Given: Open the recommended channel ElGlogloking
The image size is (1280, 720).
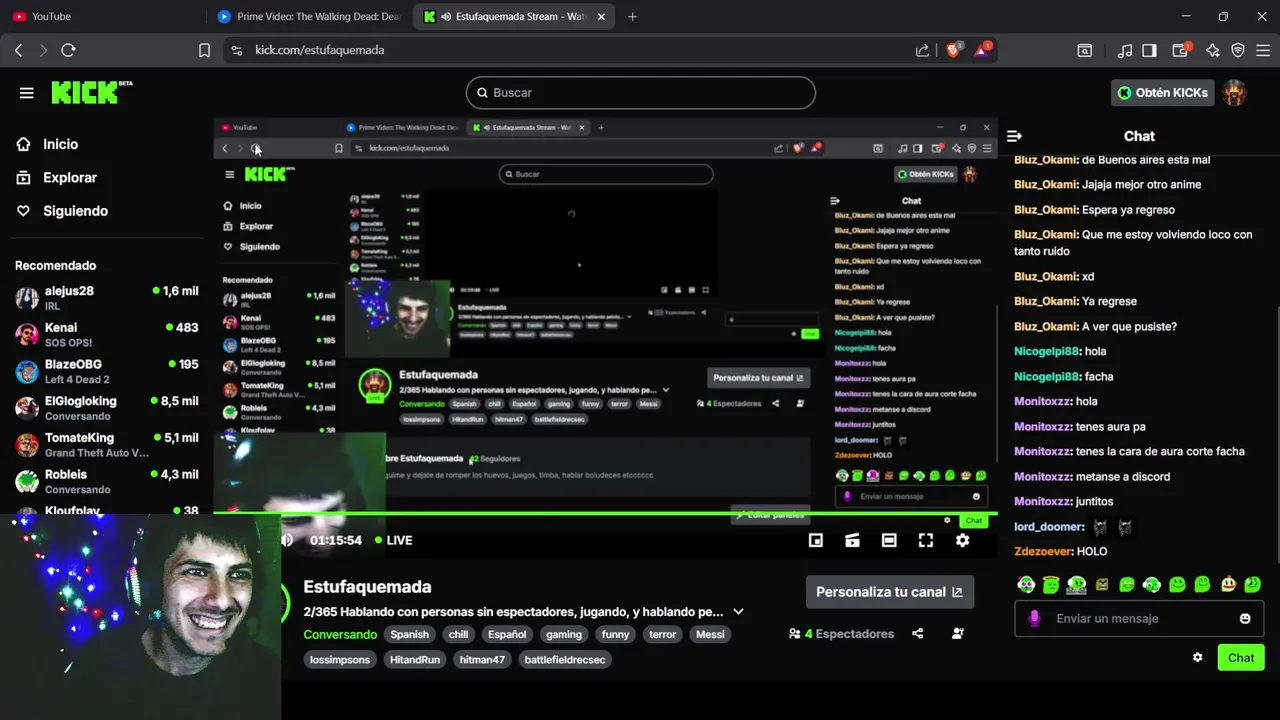Looking at the screenshot, I should tap(106, 408).
